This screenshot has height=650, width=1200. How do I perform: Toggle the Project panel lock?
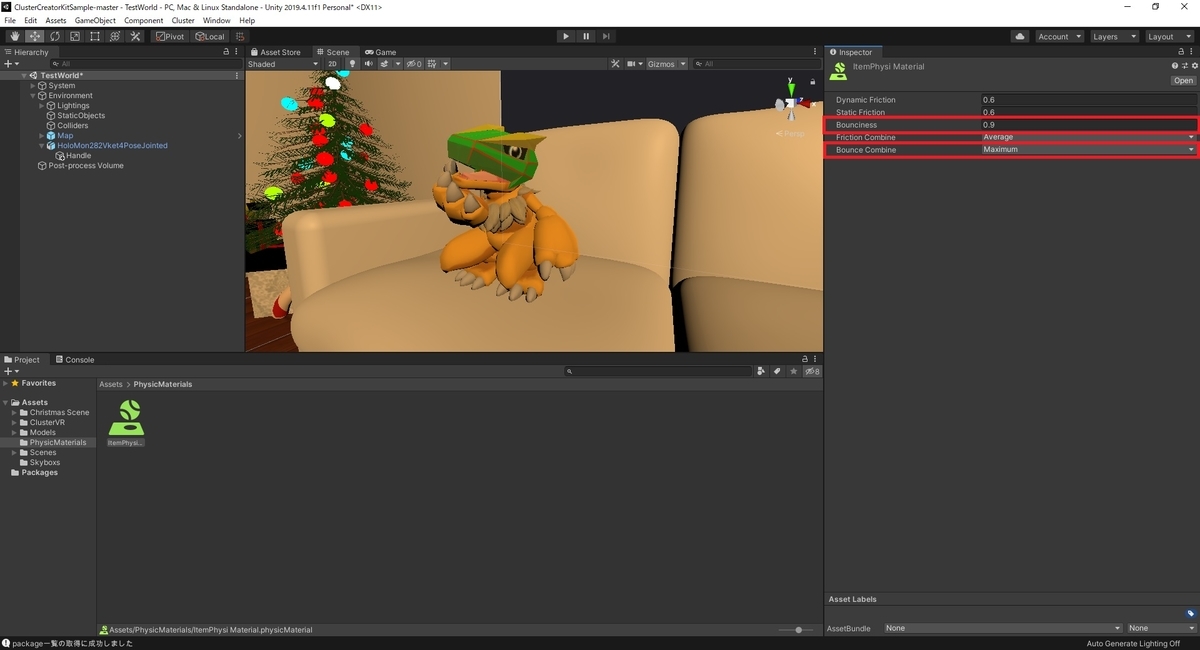(805, 359)
